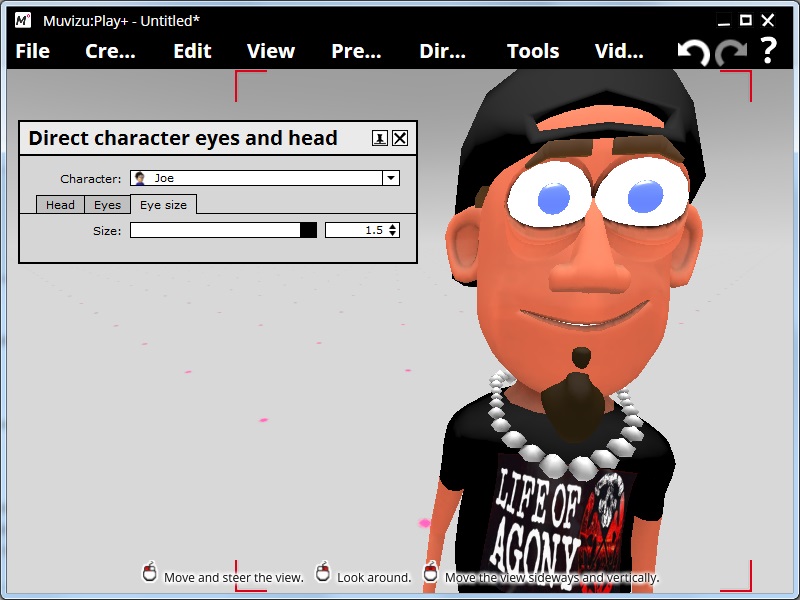The height and width of the screenshot is (600, 800).
Task: Click the eye Size slider track
Action: click(x=223, y=230)
